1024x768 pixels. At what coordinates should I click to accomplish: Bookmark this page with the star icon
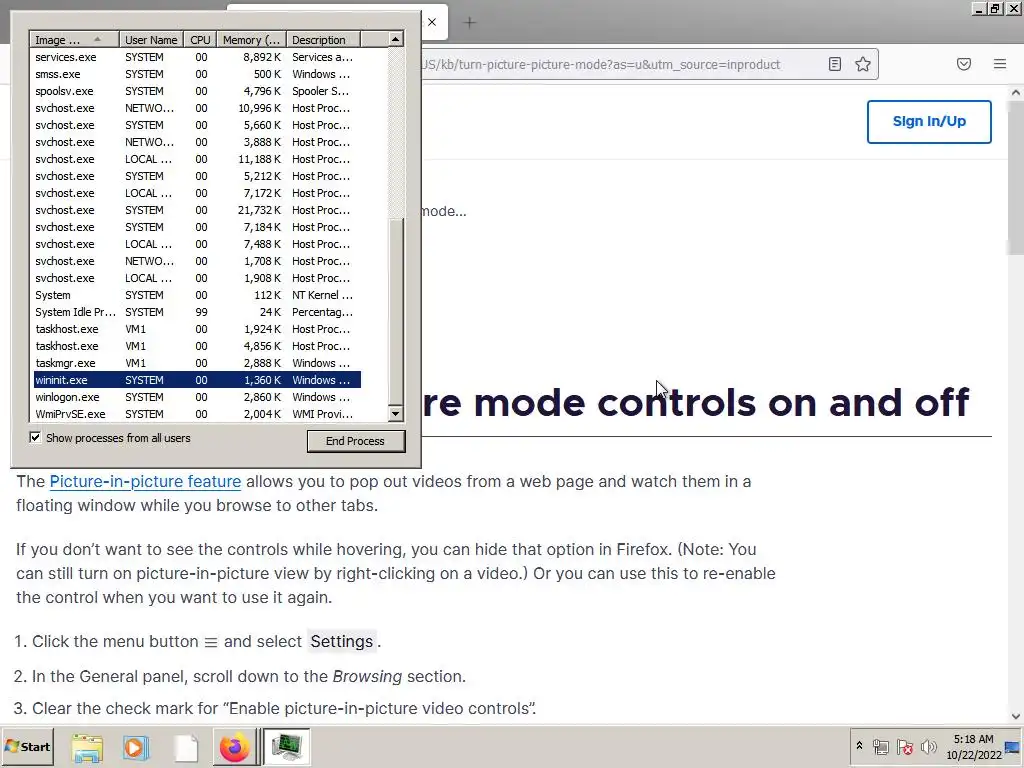point(863,64)
